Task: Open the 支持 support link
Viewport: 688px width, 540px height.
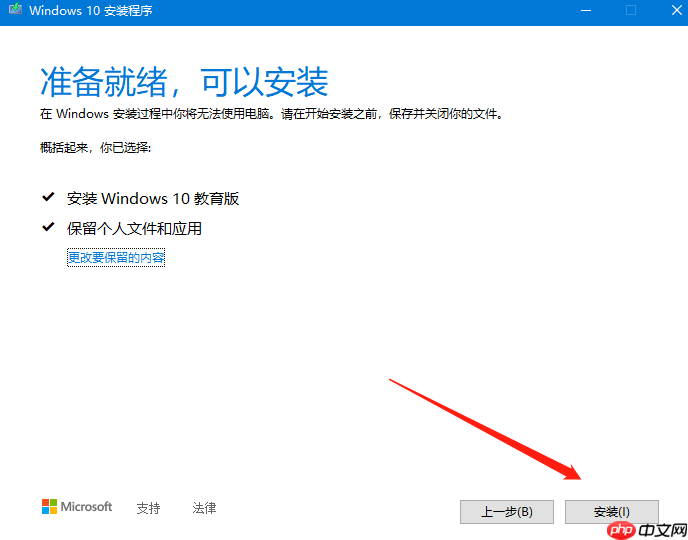Action: (x=148, y=508)
